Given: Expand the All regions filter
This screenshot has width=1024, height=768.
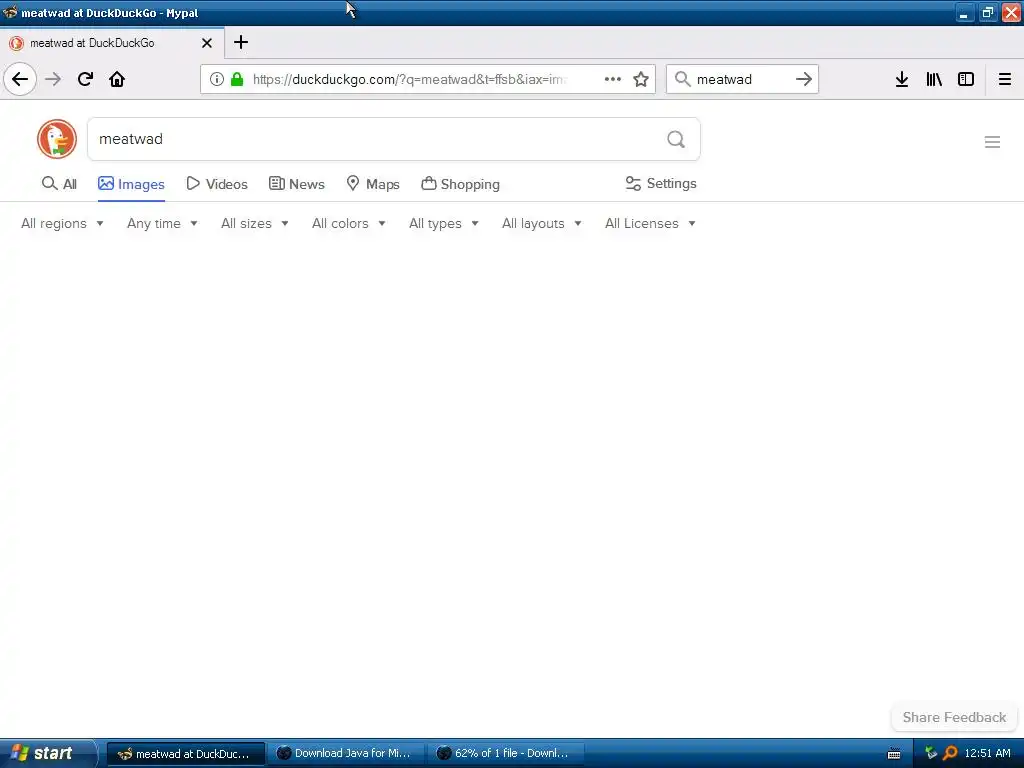Looking at the screenshot, I should (x=62, y=223).
